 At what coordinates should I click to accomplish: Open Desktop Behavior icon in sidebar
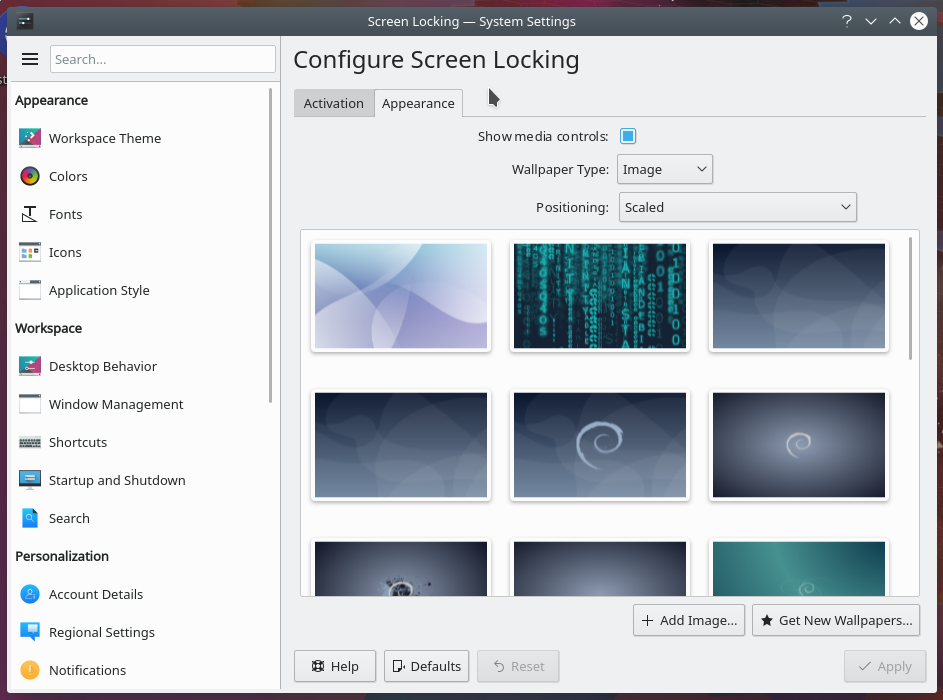point(30,366)
